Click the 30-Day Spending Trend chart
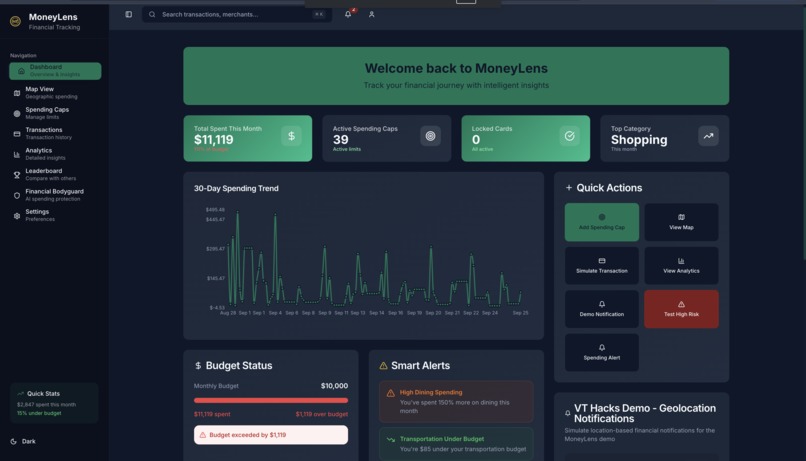 pyautogui.click(x=363, y=256)
